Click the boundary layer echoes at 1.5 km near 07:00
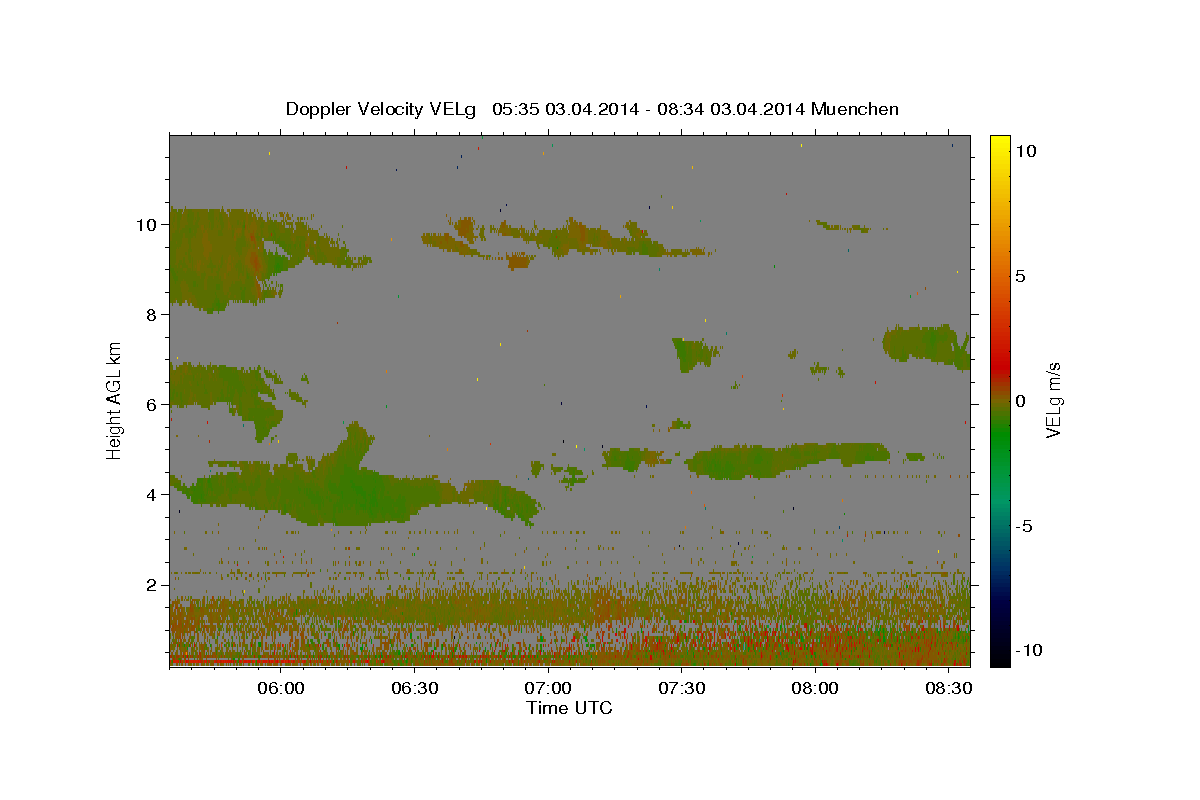The width and height of the screenshot is (1200, 800). (548, 607)
